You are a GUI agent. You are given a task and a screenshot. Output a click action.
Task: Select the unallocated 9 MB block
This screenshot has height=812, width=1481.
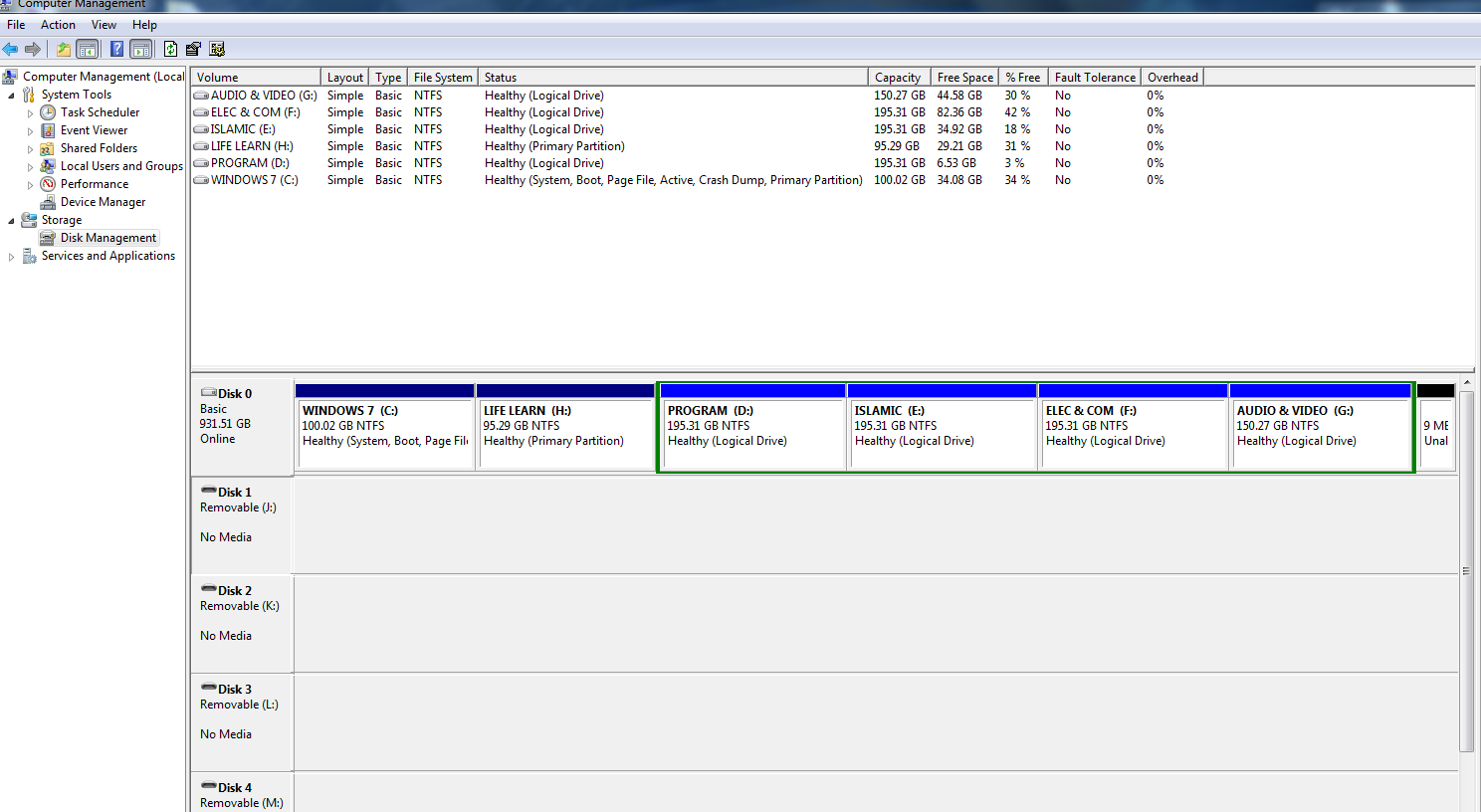(x=1436, y=427)
